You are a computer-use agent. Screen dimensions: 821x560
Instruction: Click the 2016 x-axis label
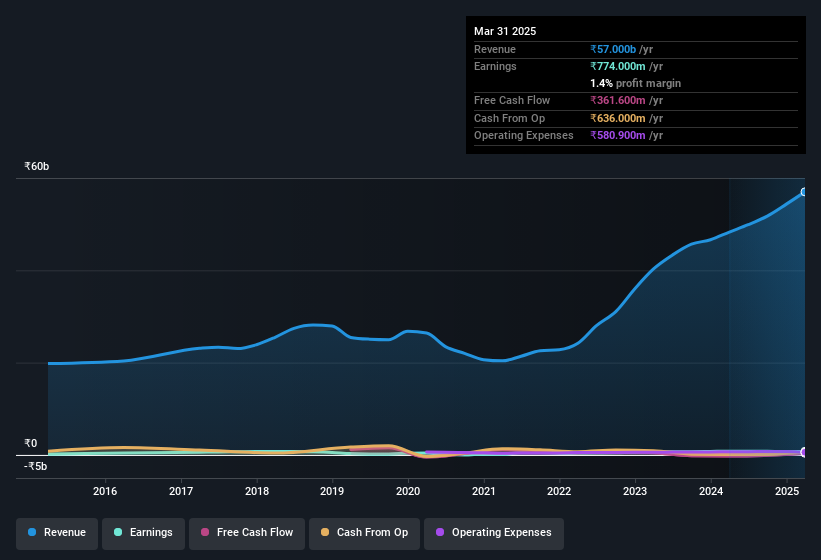105,491
